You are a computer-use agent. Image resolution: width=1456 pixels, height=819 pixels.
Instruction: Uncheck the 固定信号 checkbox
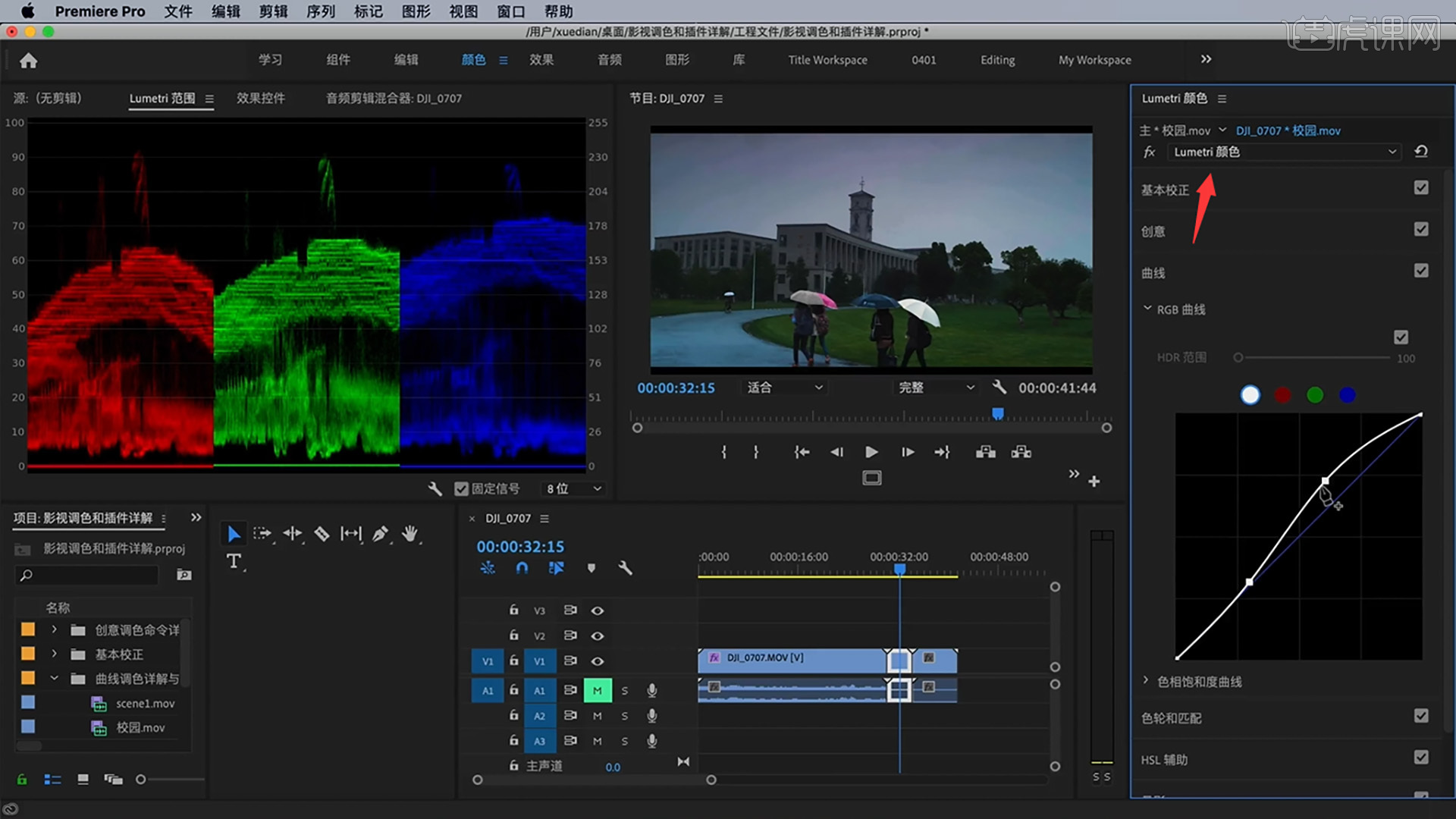[461, 489]
